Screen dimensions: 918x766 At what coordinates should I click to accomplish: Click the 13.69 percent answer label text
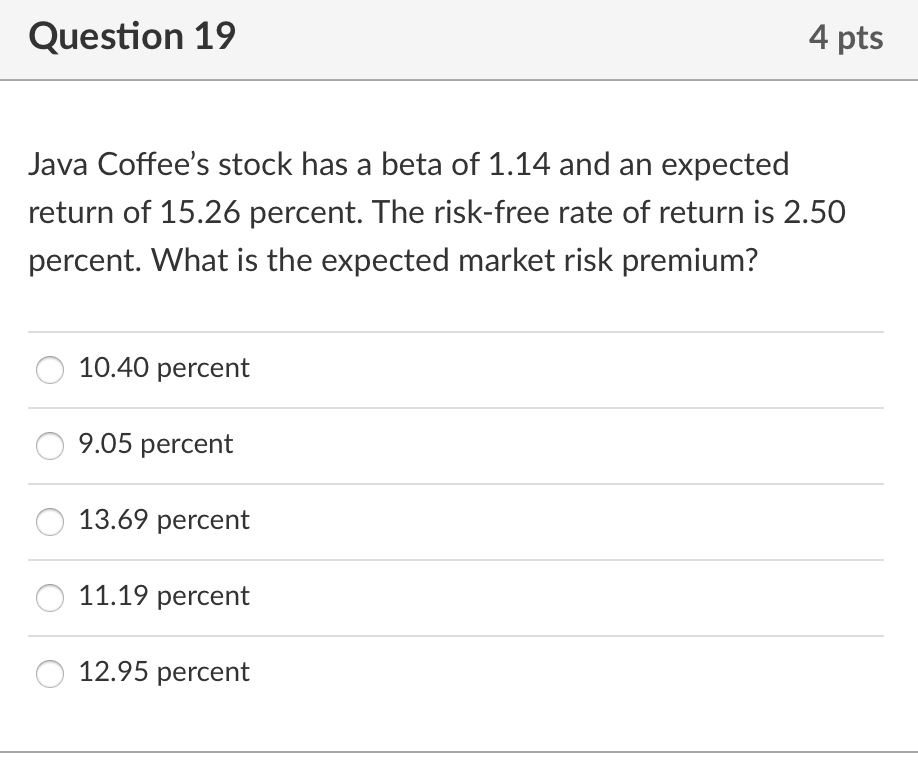pos(164,520)
